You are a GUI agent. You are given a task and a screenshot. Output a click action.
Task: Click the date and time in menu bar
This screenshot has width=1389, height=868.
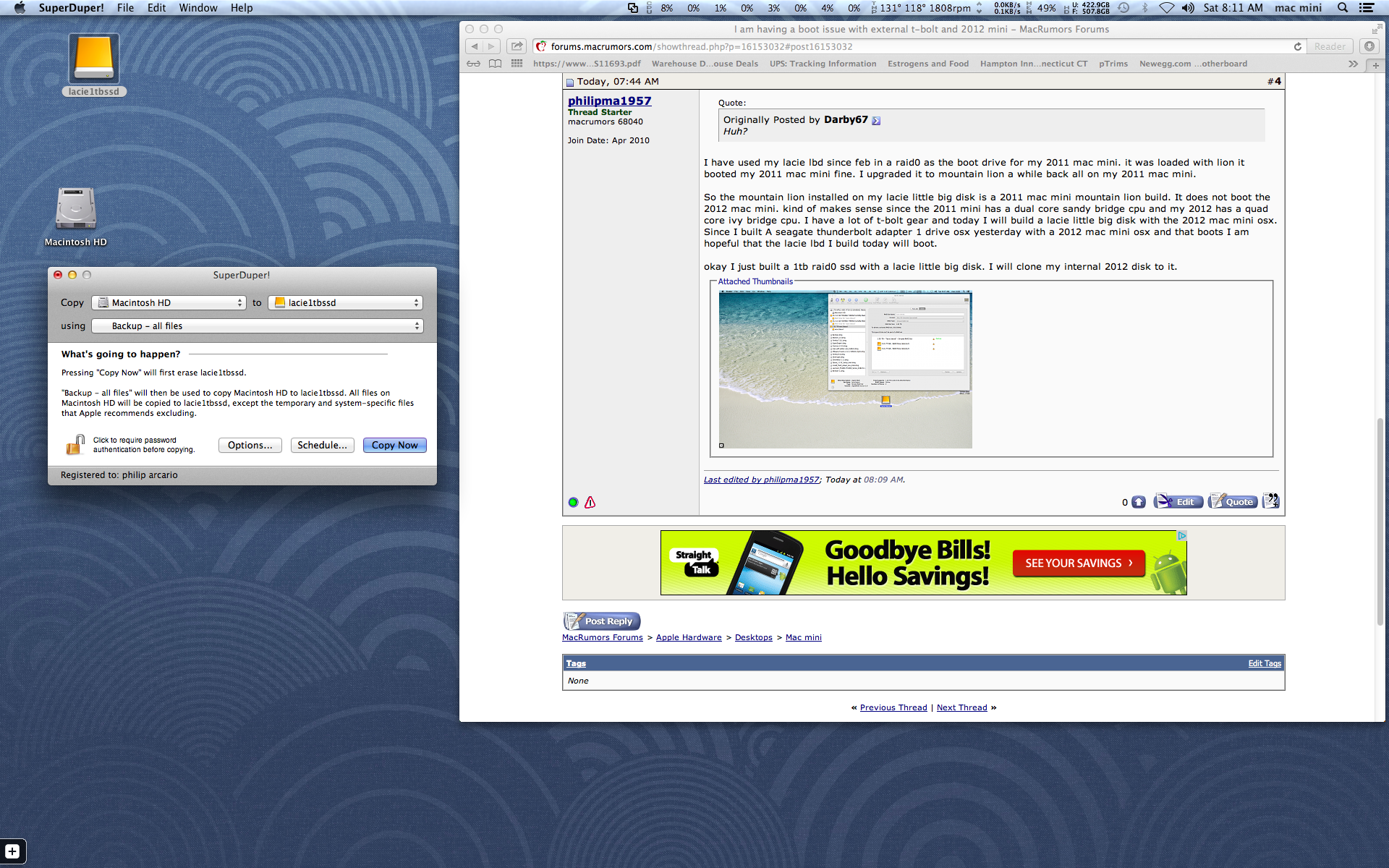[1233, 8]
